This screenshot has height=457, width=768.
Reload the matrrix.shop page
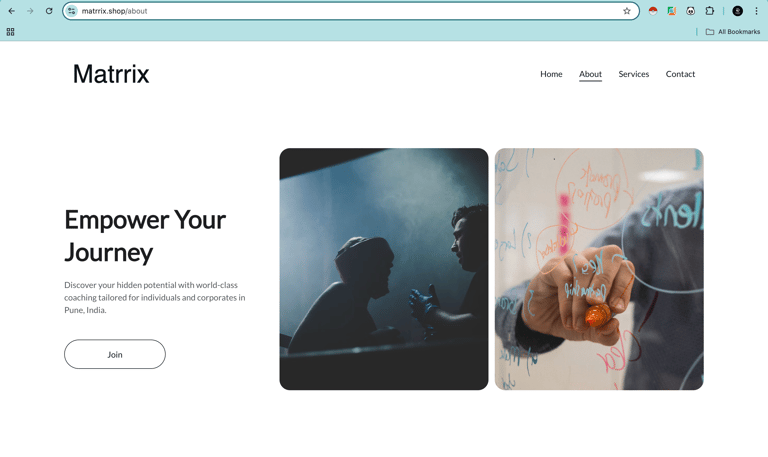49,11
